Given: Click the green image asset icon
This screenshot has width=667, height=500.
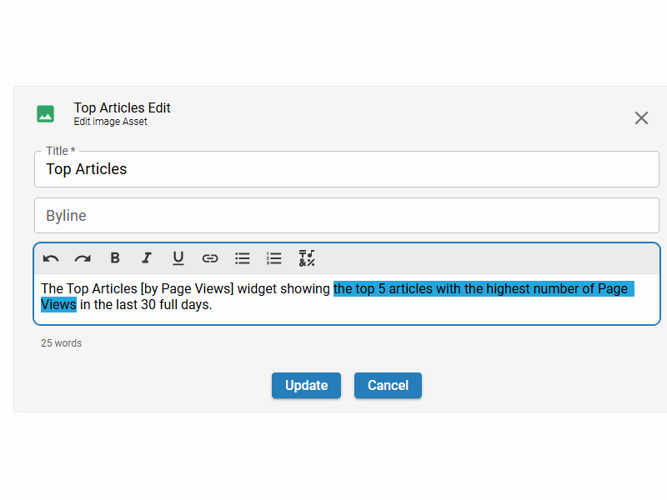Looking at the screenshot, I should 45,114.
